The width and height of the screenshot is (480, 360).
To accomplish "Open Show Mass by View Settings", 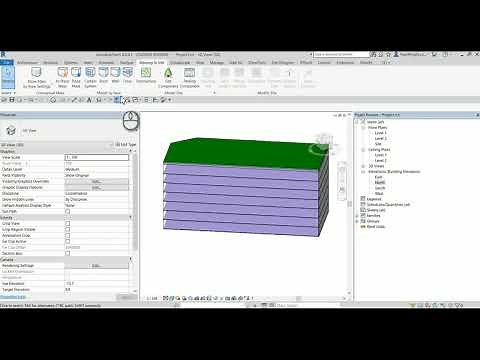I will point(37,77).
